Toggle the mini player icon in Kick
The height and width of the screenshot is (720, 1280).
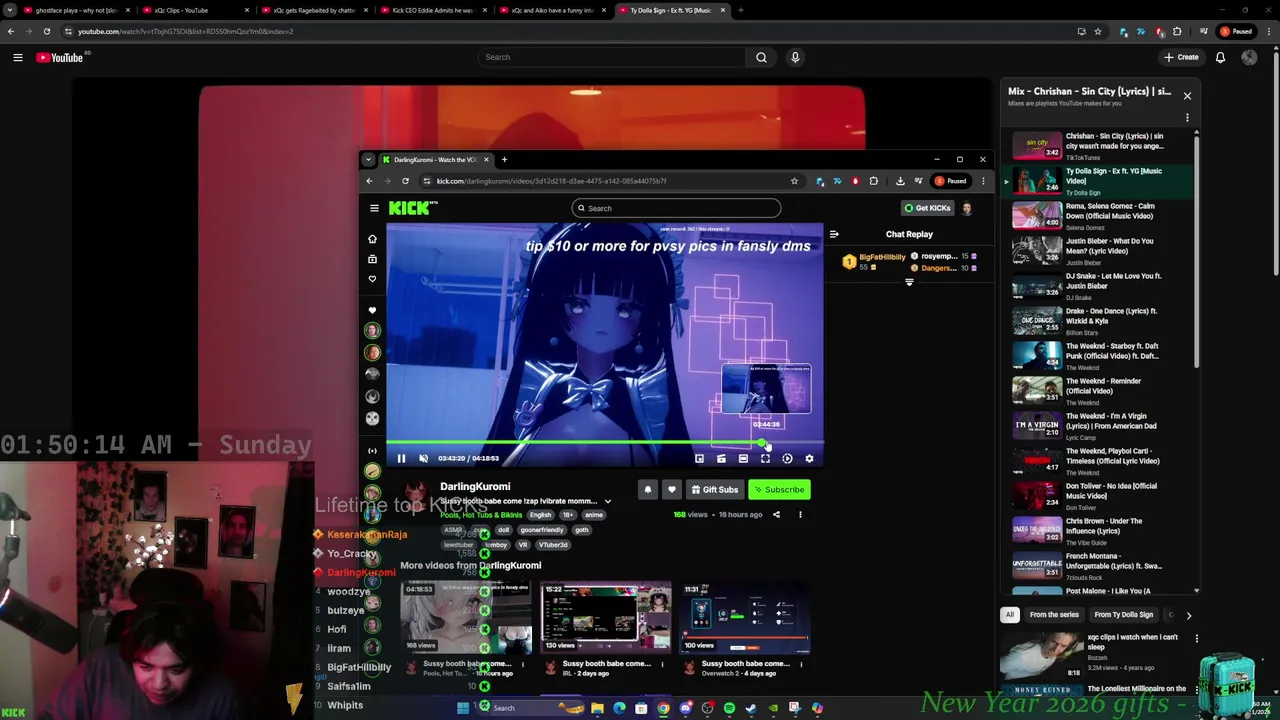pyautogui.click(x=699, y=458)
